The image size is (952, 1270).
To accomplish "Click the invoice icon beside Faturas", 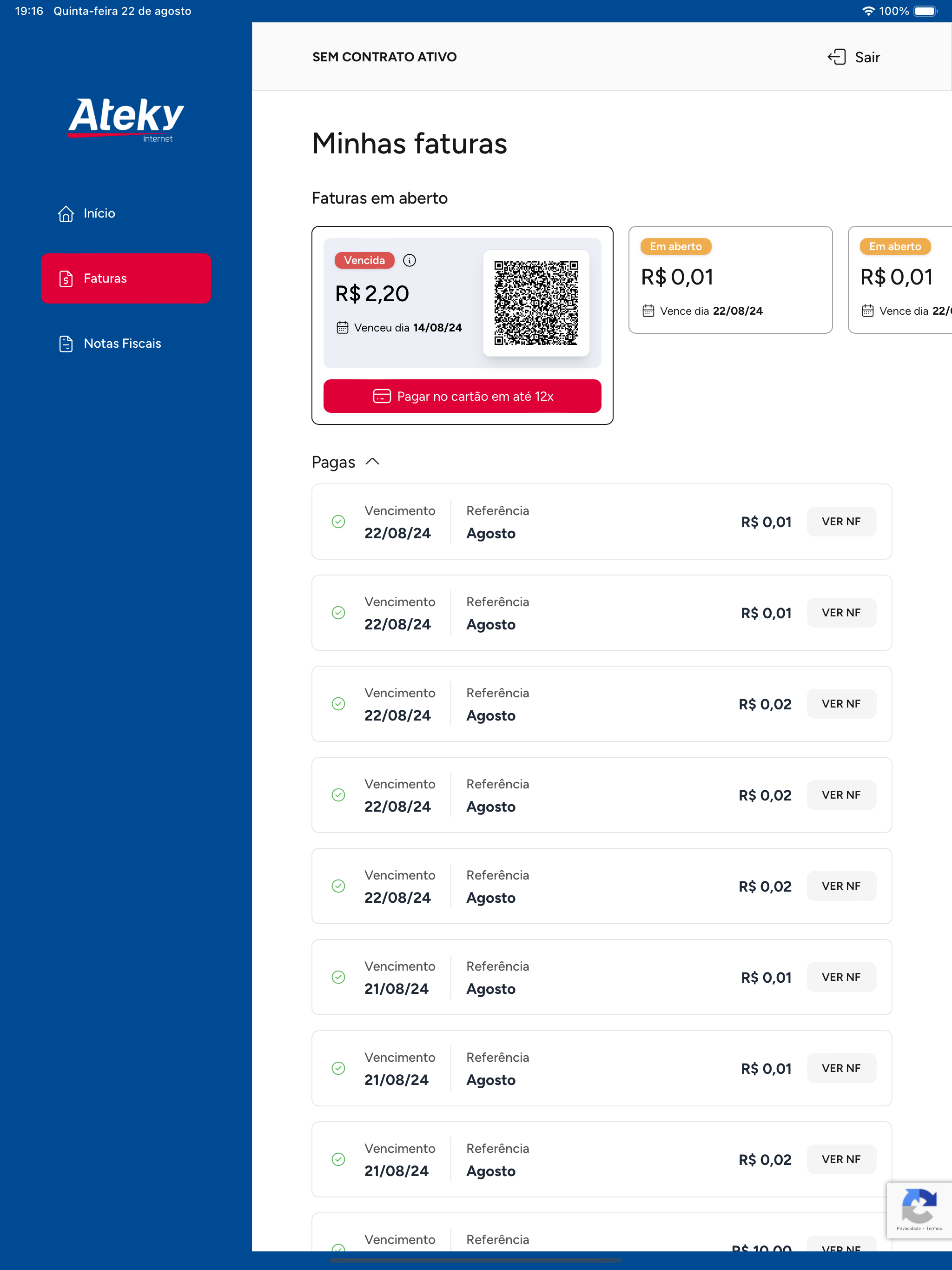I will (x=66, y=278).
